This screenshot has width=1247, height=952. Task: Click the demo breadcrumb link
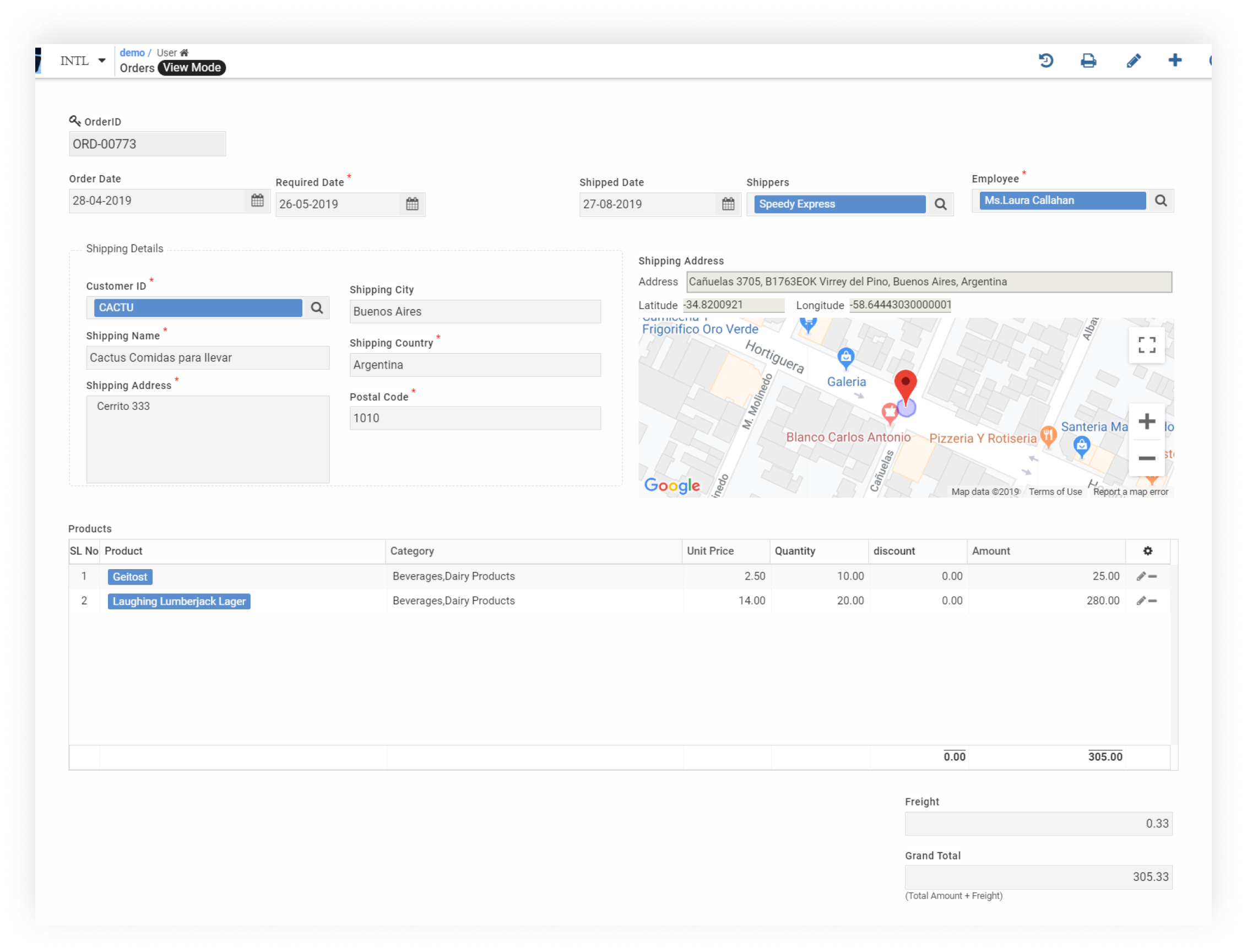point(132,53)
